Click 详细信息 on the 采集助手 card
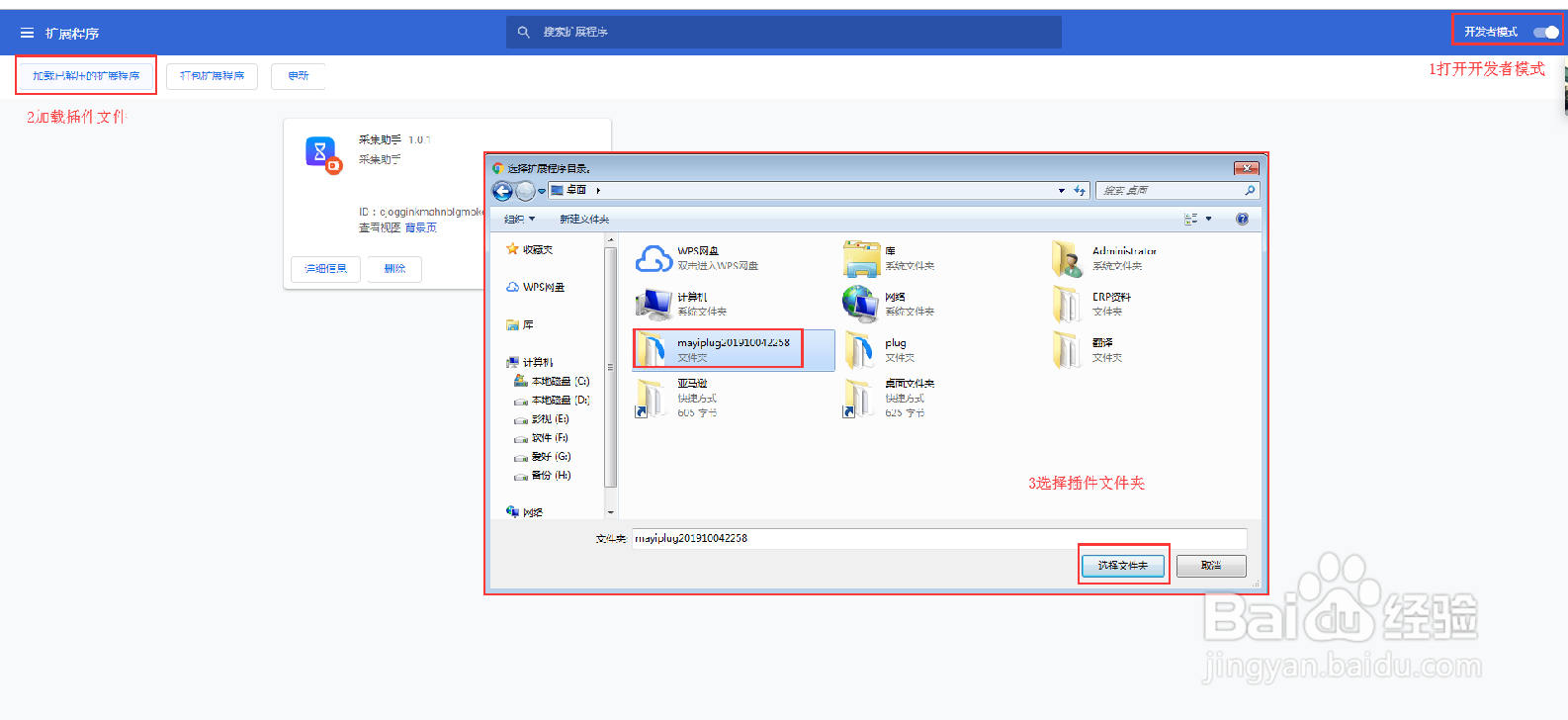Image resolution: width=1568 pixels, height=720 pixels. tap(325, 269)
